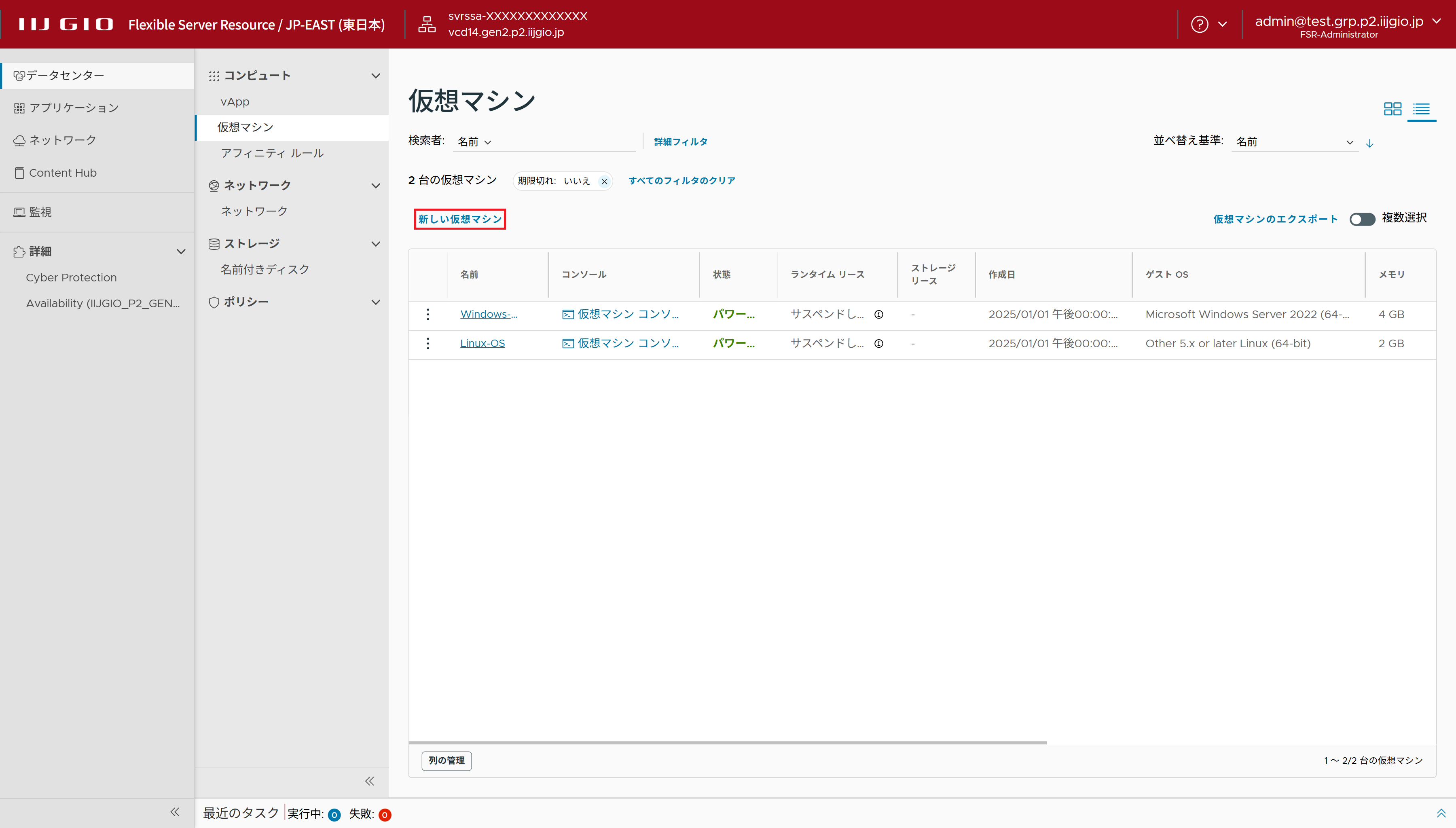Click info icon beside Linux-OS runtime lease
Image resolution: width=1456 pixels, height=828 pixels.
point(879,344)
